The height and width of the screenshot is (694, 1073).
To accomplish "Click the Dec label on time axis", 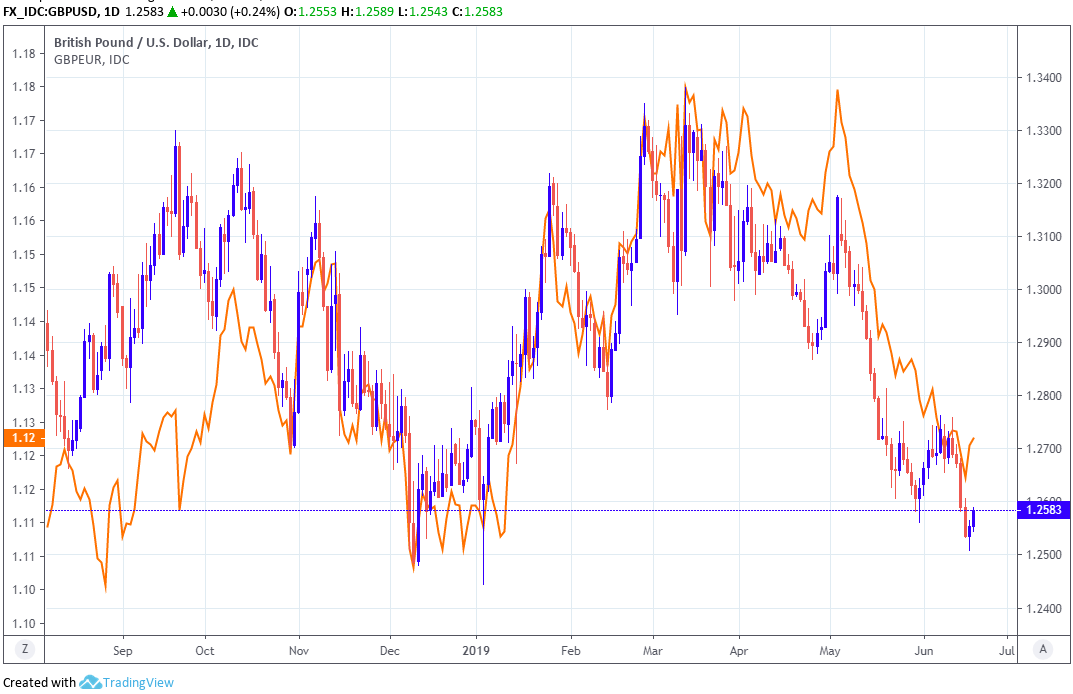I will 390,648.
